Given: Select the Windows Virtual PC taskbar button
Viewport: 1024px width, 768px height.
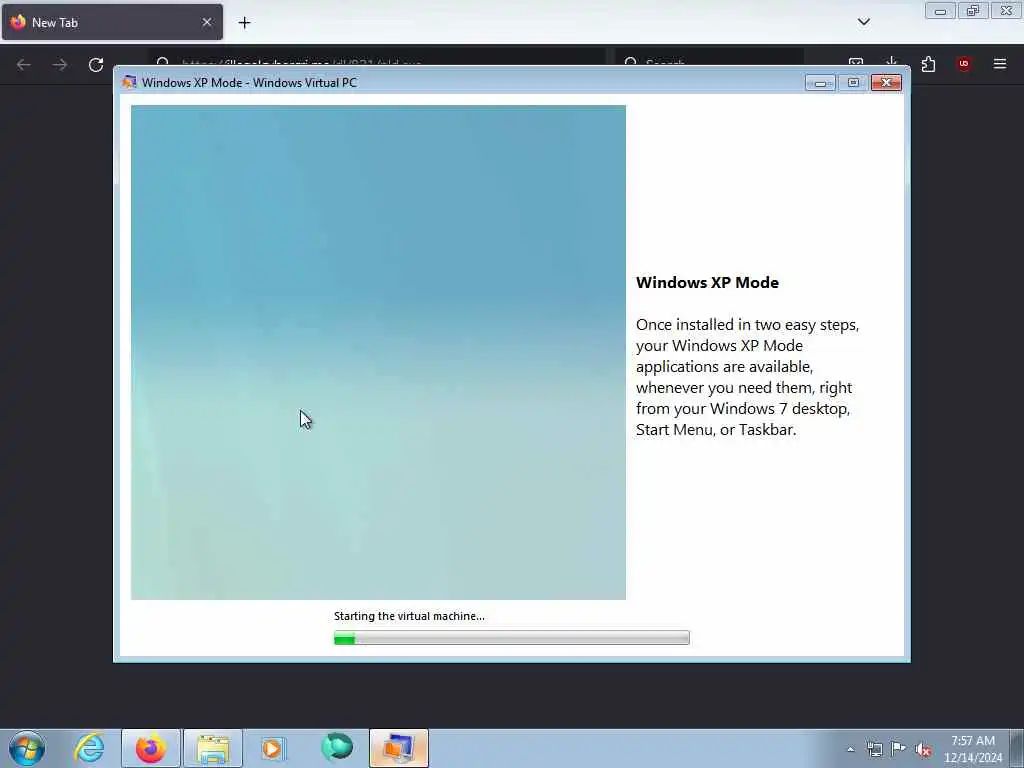Looking at the screenshot, I should [399, 748].
